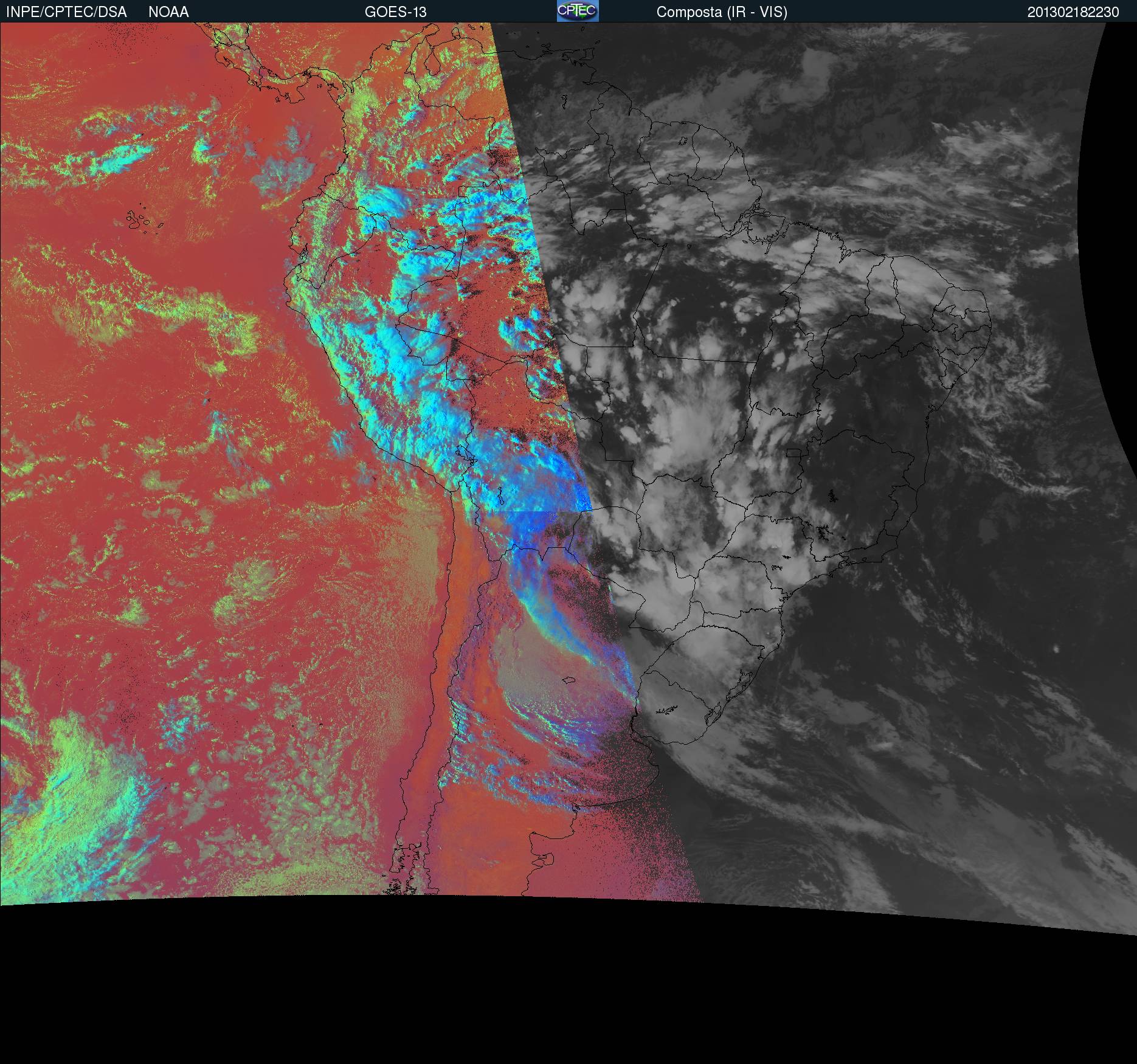Click the 'Composta (IR - VIS)' title
The height and width of the screenshot is (1064, 1137).
(x=722, y=12)
